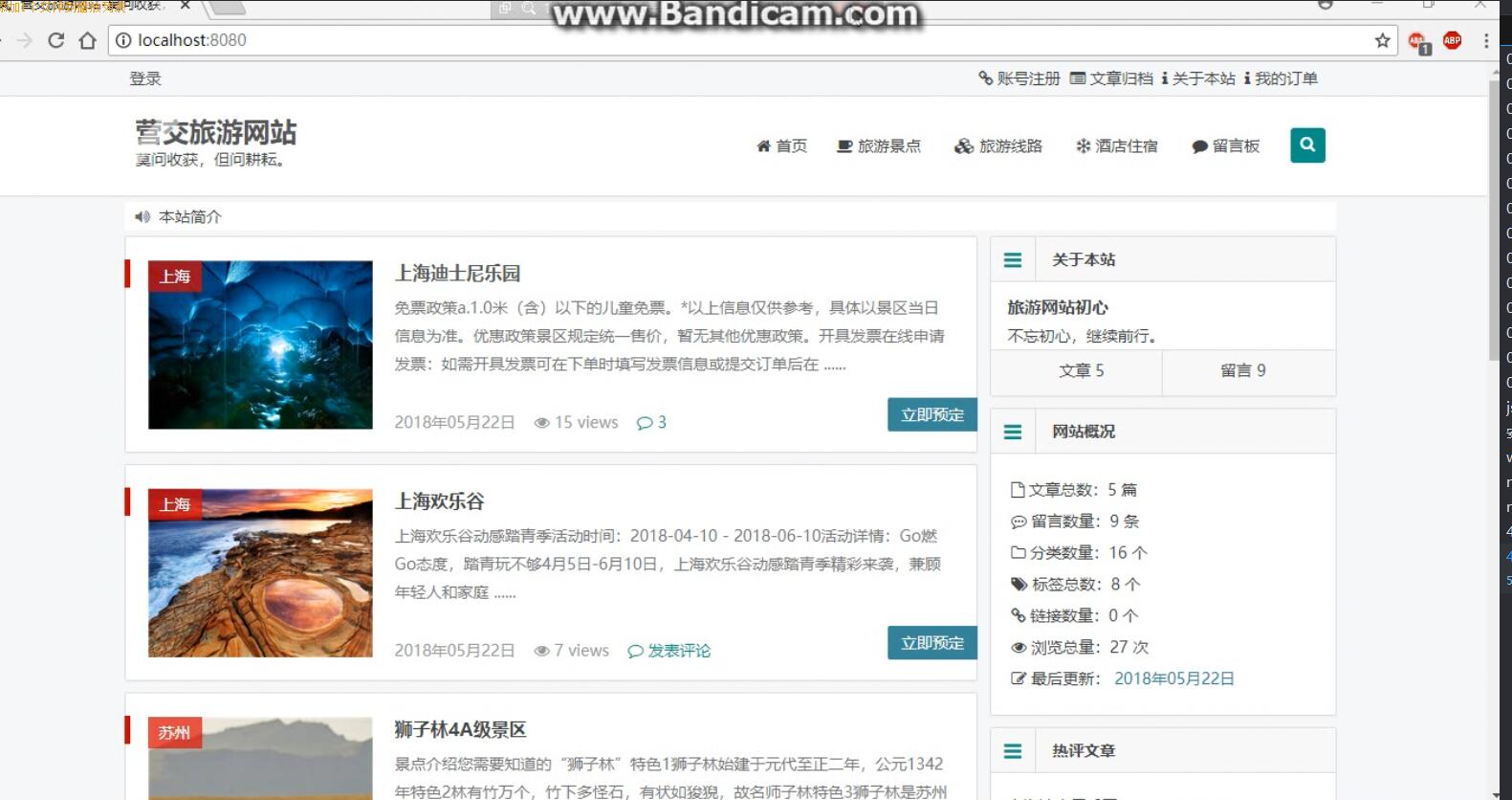Click the site info icon in address bar
Viewport: 1512px width, 800px height.
coord(123,40)
